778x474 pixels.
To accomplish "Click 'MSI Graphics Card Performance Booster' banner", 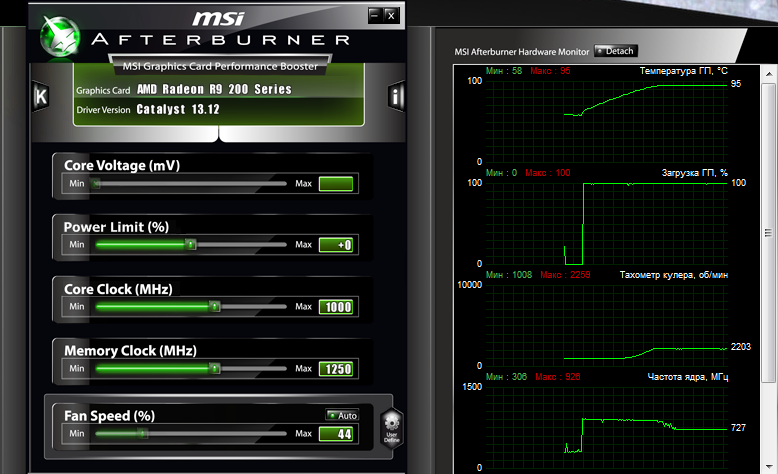I will [x=220, y=67].
